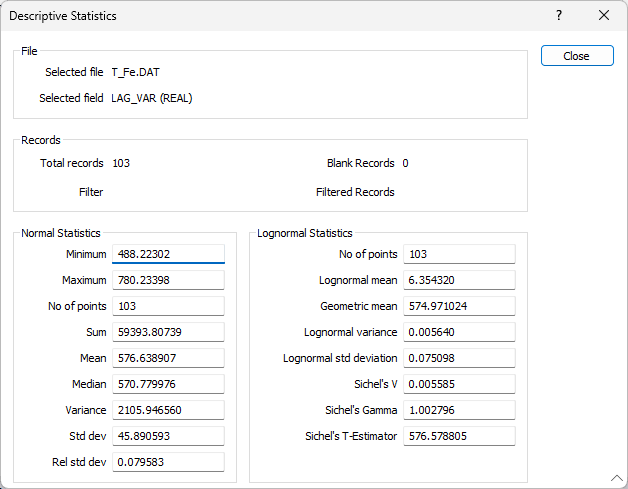
Task: Click the Variance value field
Action: tap(168, 410)
